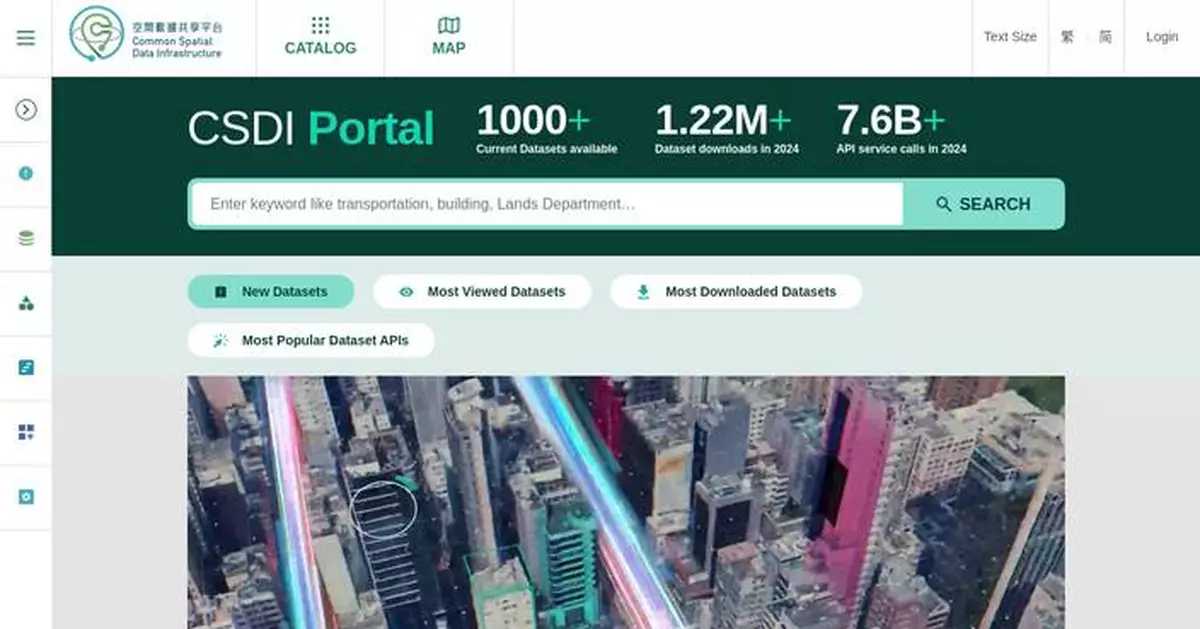
Task: Click the '1.22M+' downloads statistic
Action: coord(727,128)
